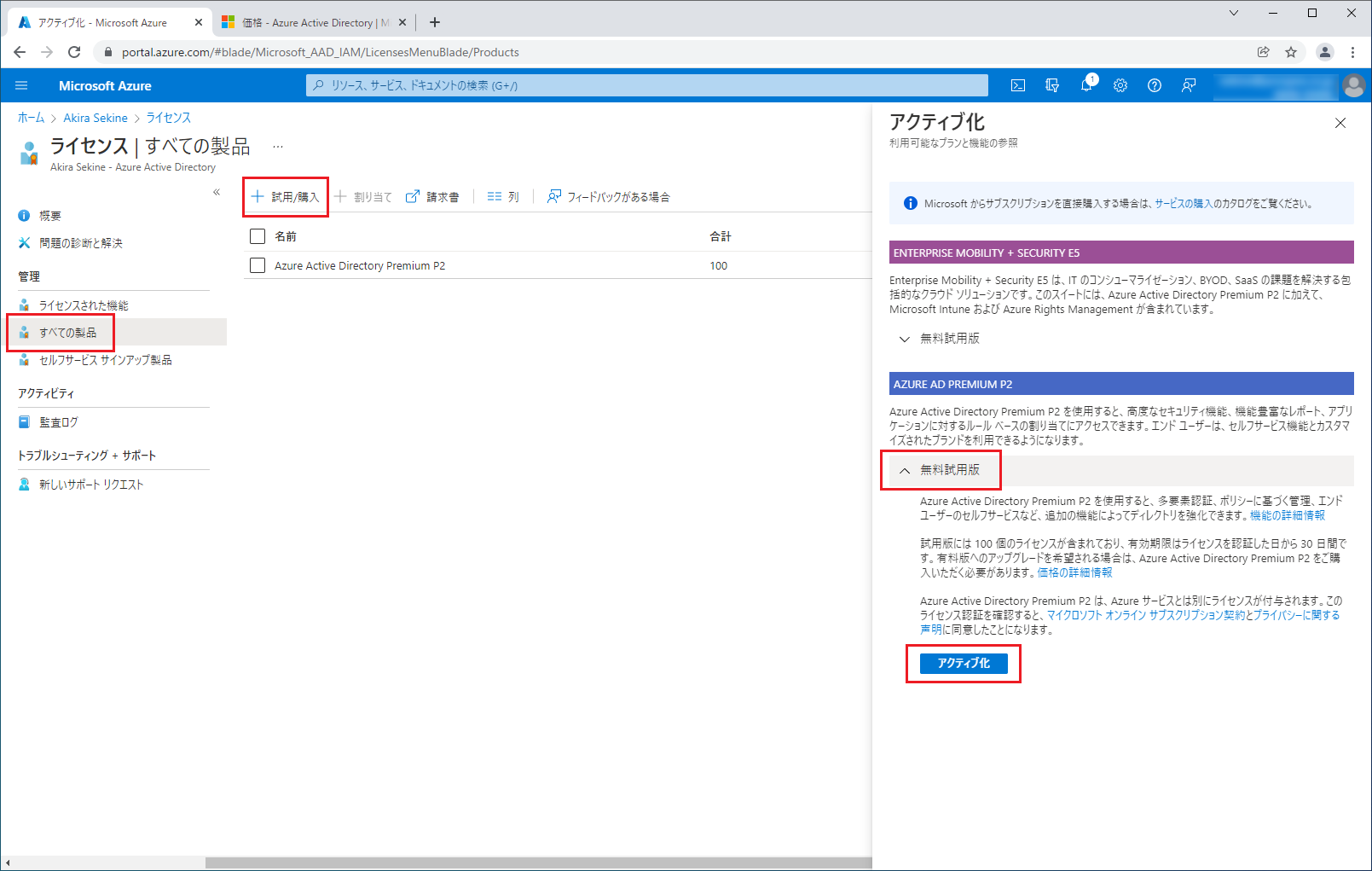The height and width of the screenshot is (871, 1372).
Task: Open the directories and subscriptions filter icon
Action: [x=1052, y=85]
